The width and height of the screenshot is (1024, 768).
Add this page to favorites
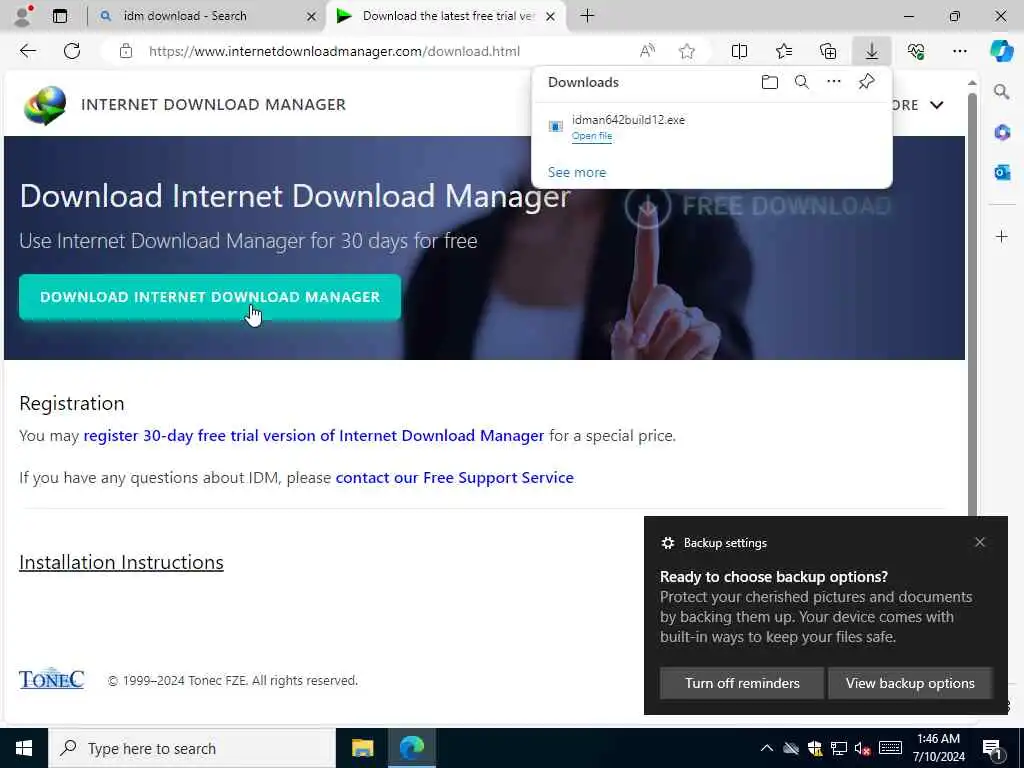(x=686, y=51)
